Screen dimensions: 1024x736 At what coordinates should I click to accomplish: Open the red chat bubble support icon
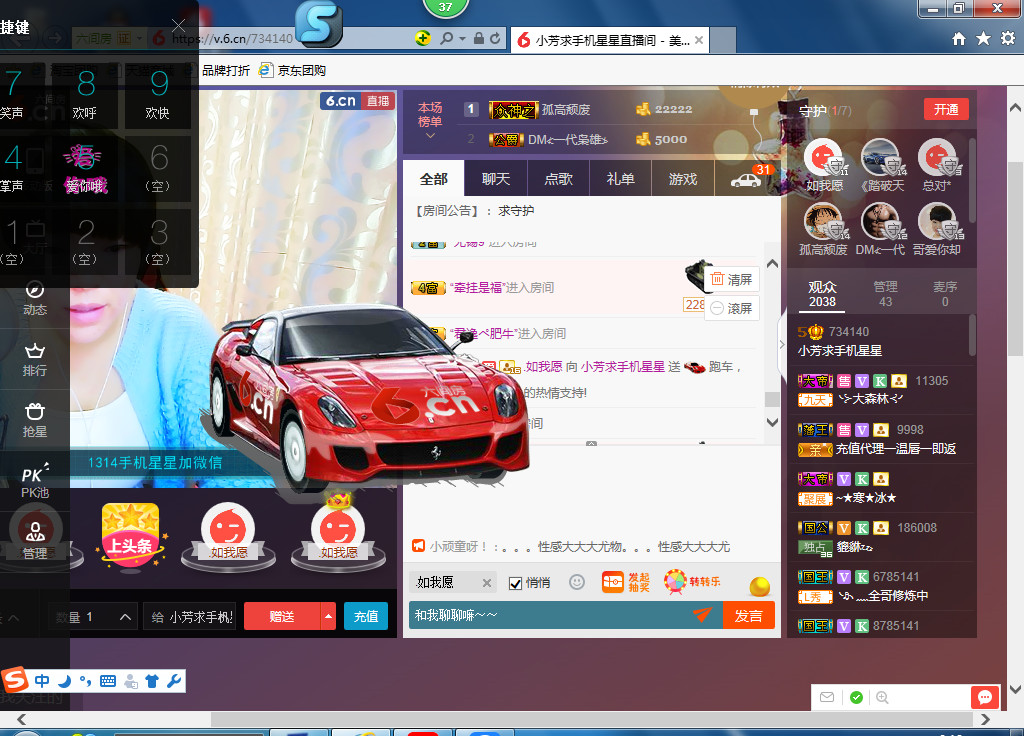(985, 697)
